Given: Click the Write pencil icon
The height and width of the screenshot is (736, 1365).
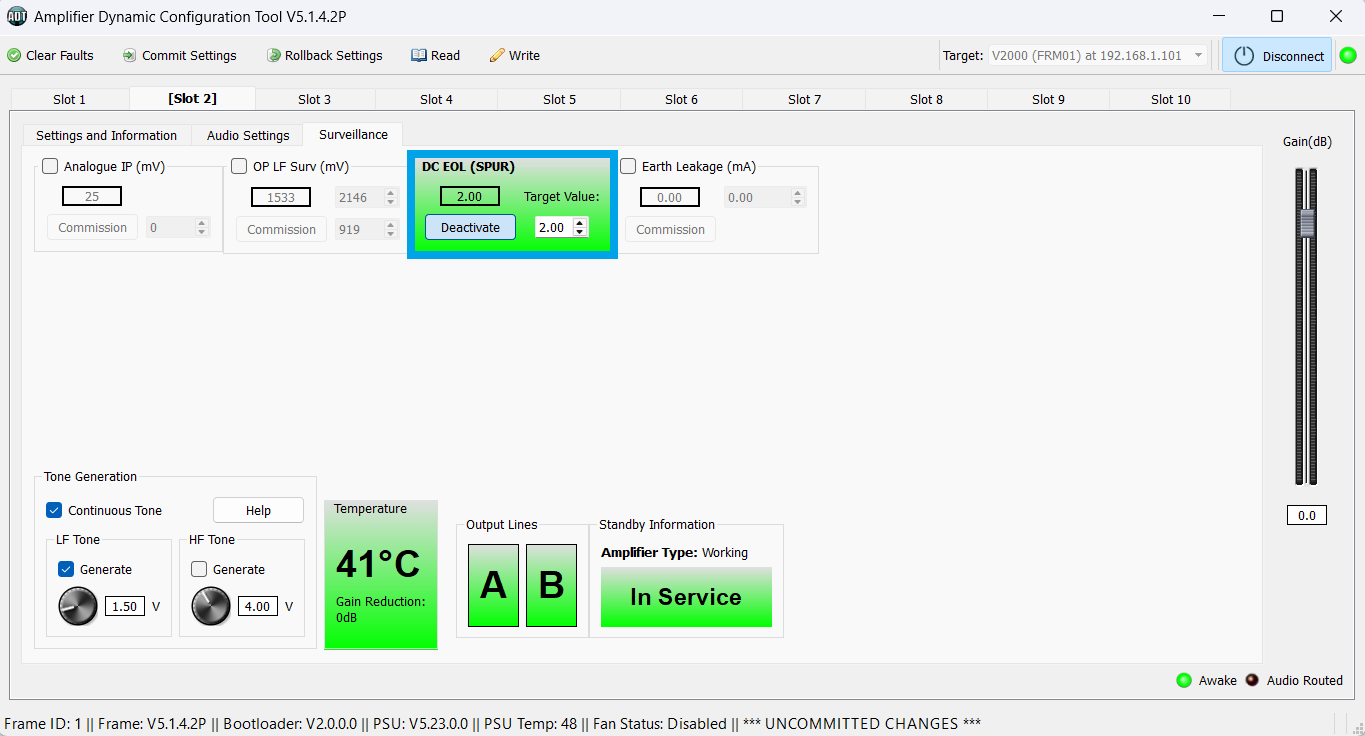Looking at the screenshot, I should [x=497, y=56].
